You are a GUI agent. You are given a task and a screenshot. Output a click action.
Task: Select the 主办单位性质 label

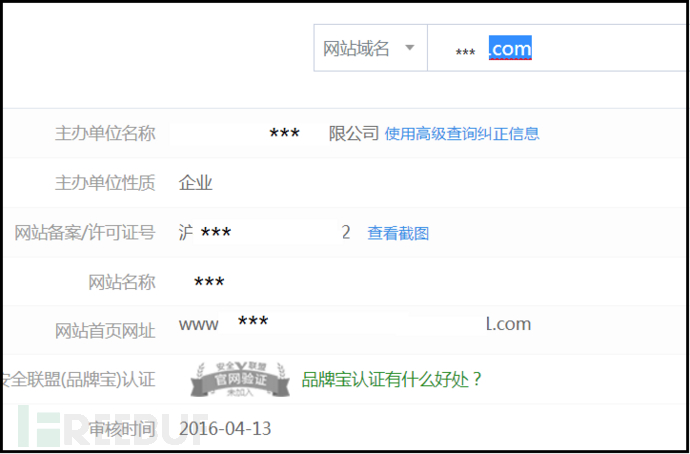[x=105, y=183]
